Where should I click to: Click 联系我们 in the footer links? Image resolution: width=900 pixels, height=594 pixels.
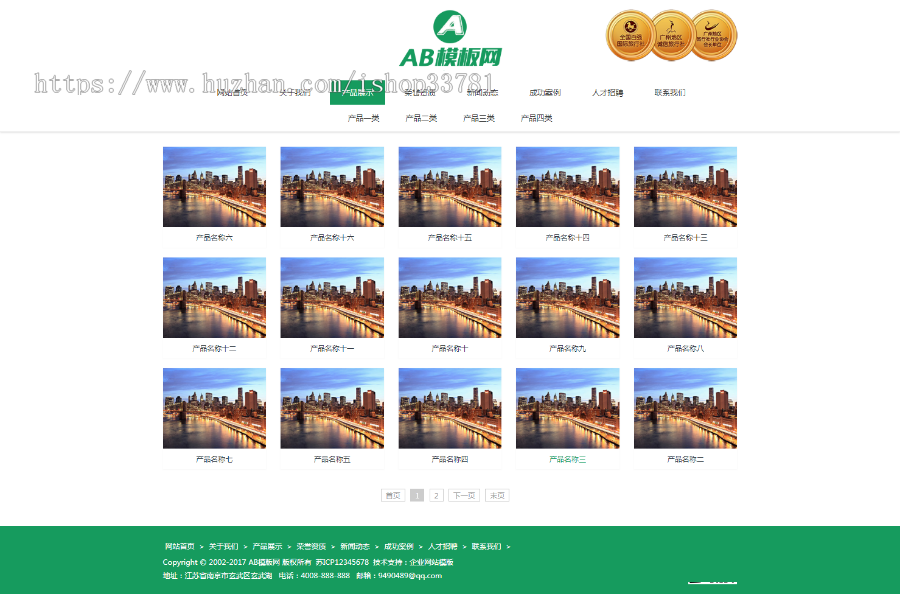click(x=487, y=546)
